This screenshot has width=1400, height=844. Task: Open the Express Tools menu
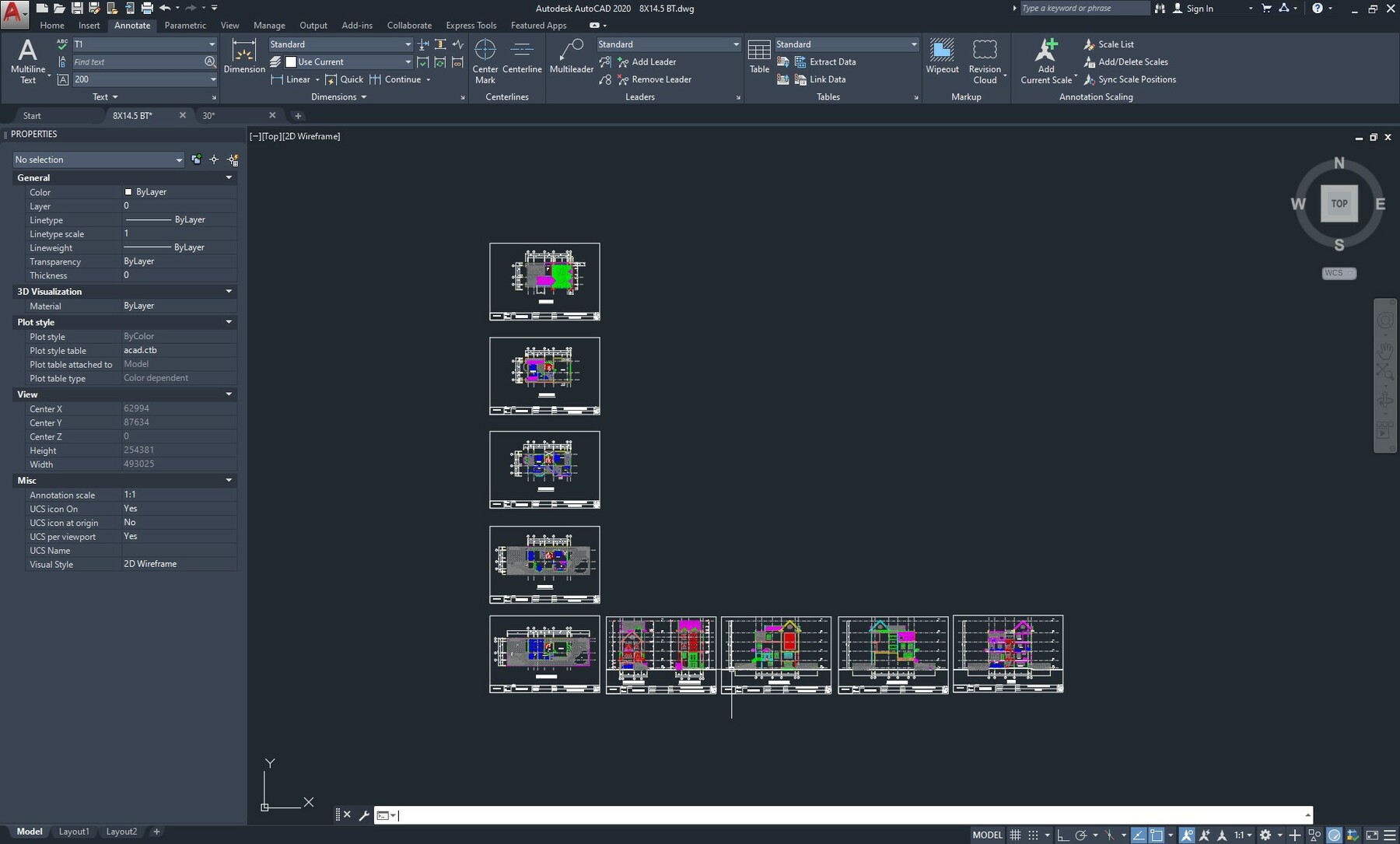point(471,25)
